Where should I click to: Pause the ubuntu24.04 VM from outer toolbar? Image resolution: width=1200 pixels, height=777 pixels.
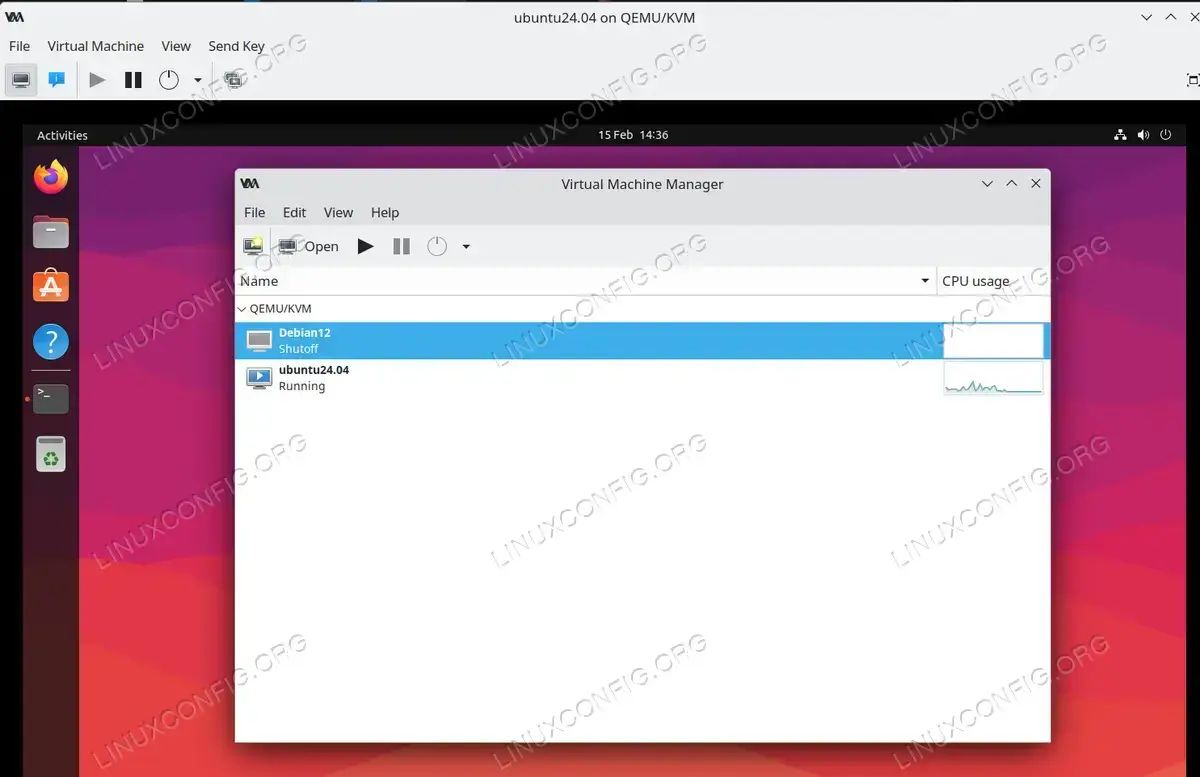click(133, 80)
